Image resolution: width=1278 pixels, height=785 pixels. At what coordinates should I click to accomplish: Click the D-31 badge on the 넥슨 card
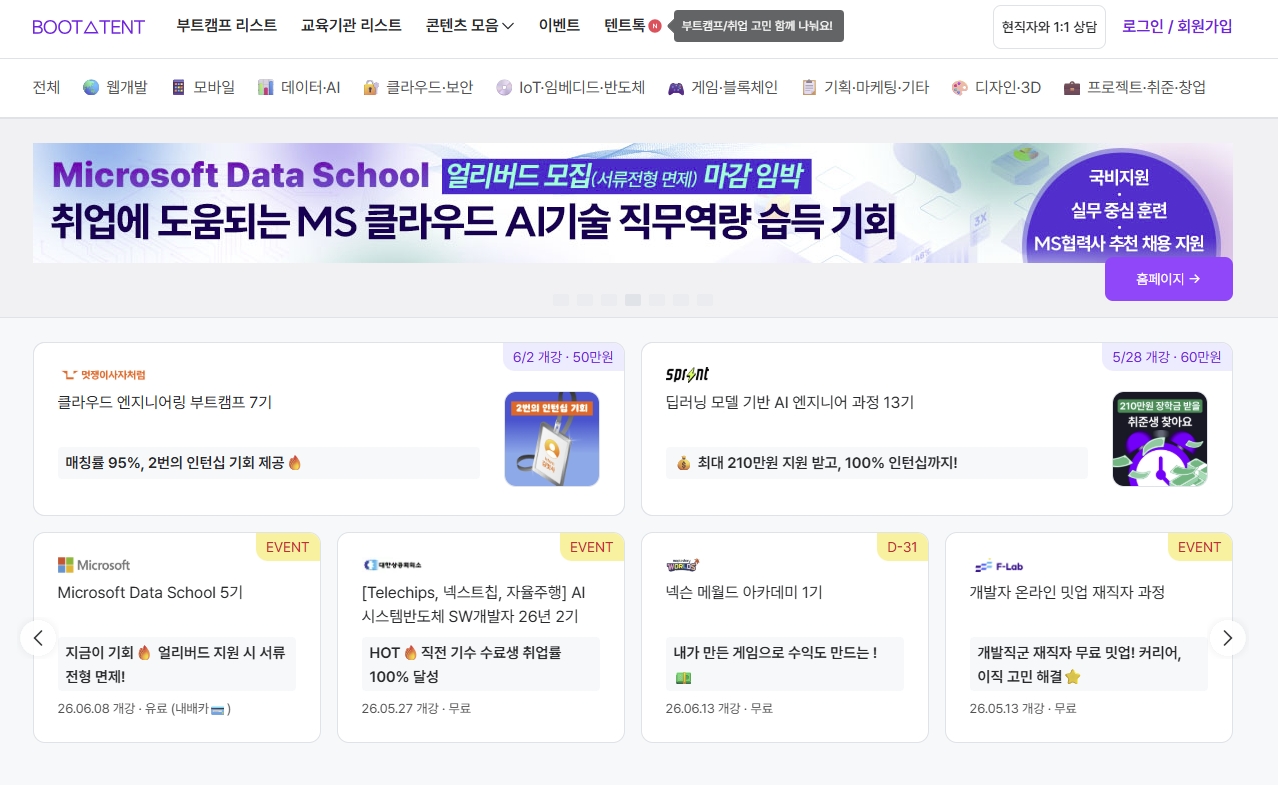902,547
